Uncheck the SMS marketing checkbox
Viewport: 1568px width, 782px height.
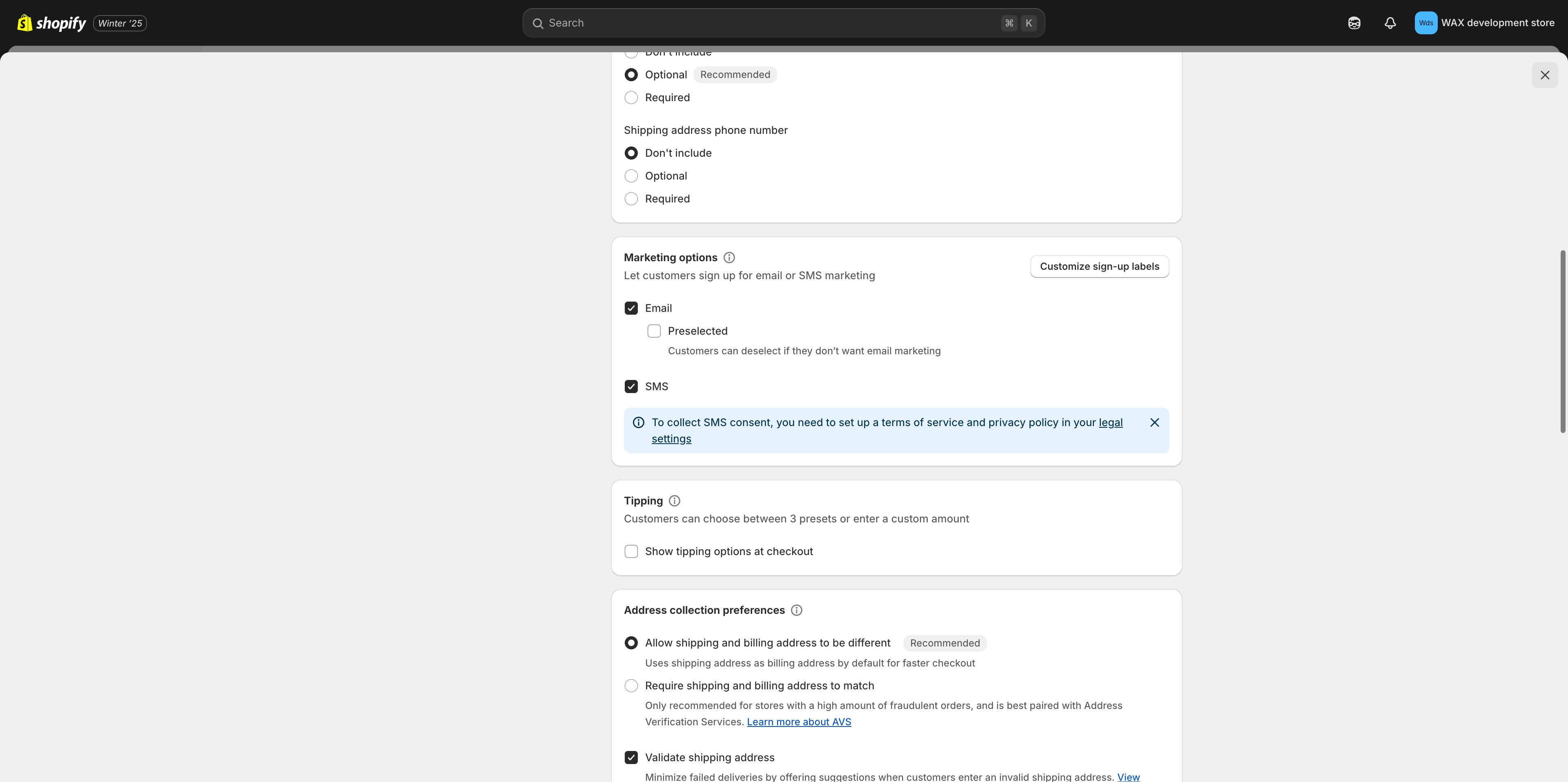pyautogui.click(x=631, y=387)
